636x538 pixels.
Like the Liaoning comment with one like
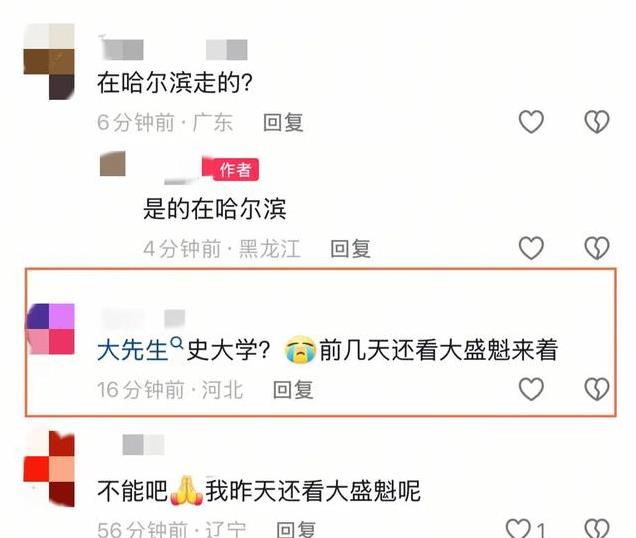(x=519, y=529)
